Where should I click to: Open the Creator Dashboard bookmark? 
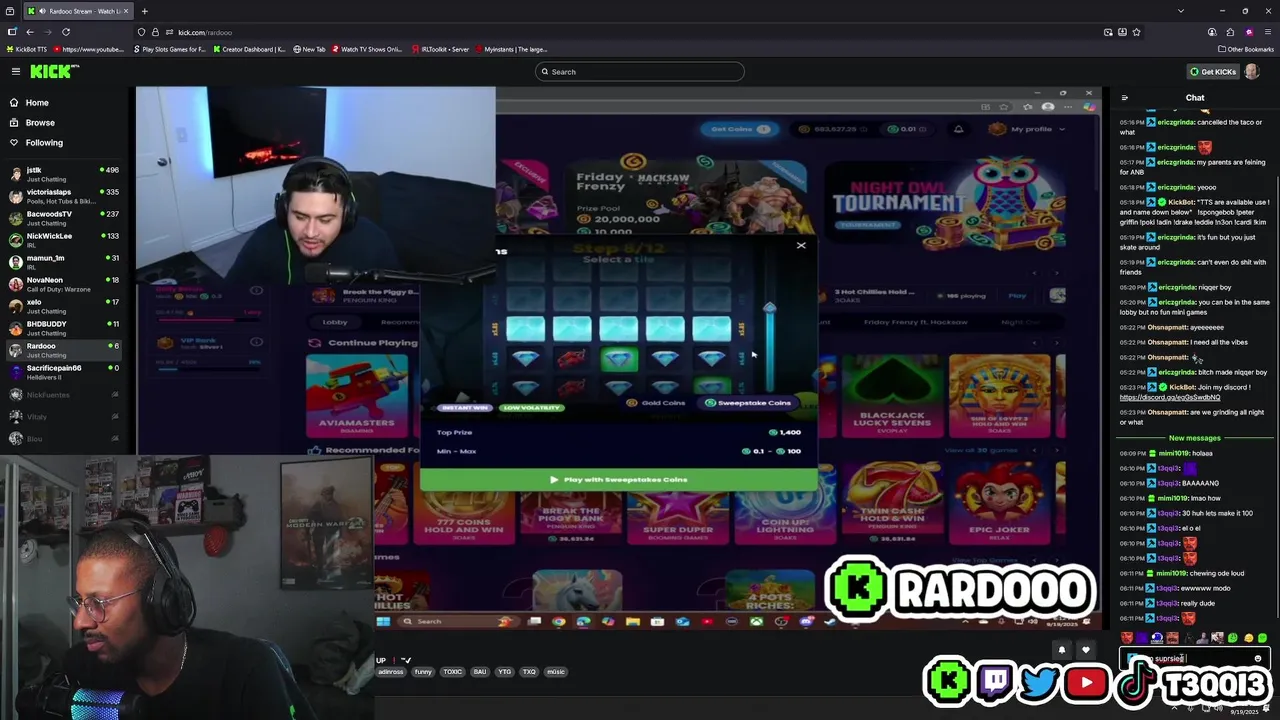coord(250,49)
